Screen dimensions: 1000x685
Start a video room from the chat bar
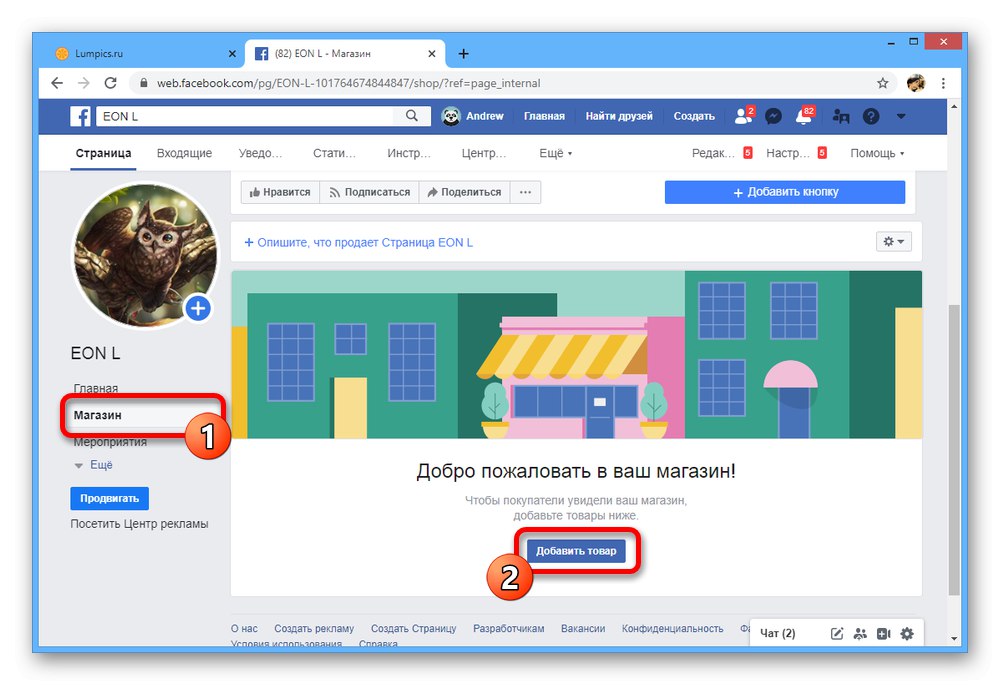pos(883,633)
